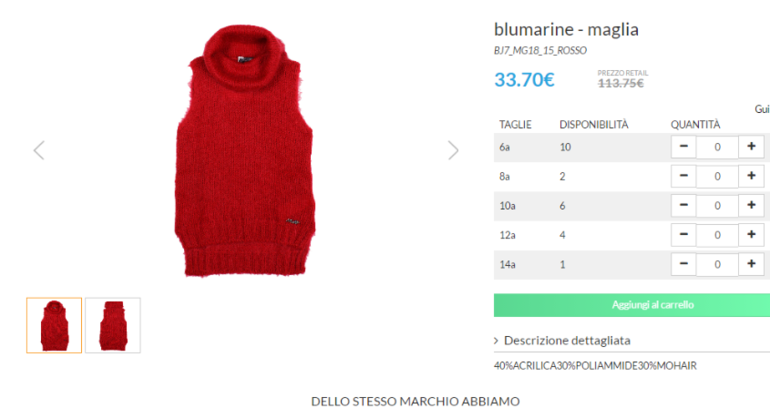
Task: Remove one unit of size 10a
Action: 684,206
